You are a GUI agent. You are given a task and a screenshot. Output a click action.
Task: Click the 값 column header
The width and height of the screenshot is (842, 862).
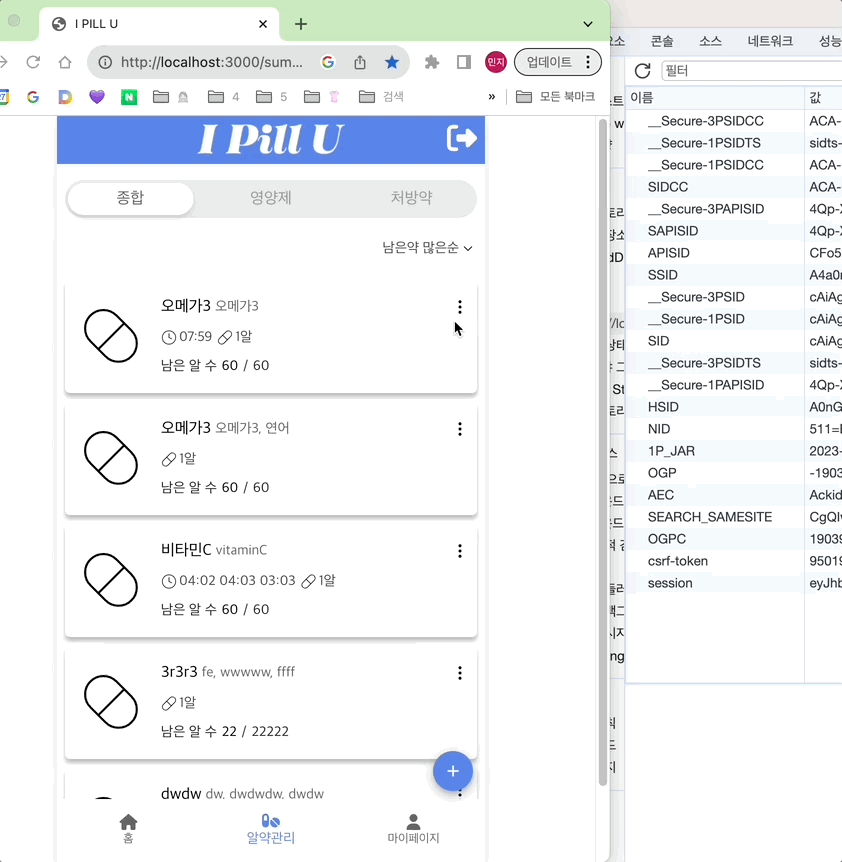[x=823, y=98]
